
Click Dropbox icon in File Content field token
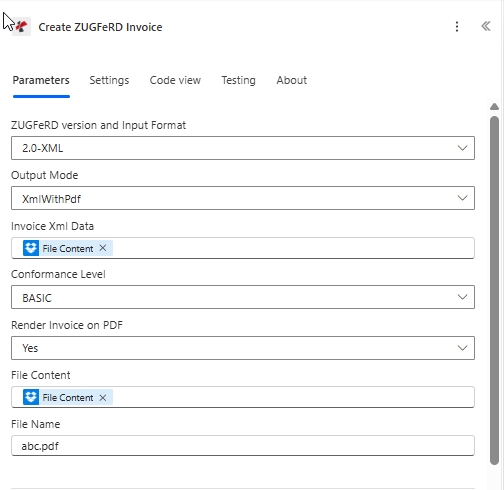[x=31, y=397]
